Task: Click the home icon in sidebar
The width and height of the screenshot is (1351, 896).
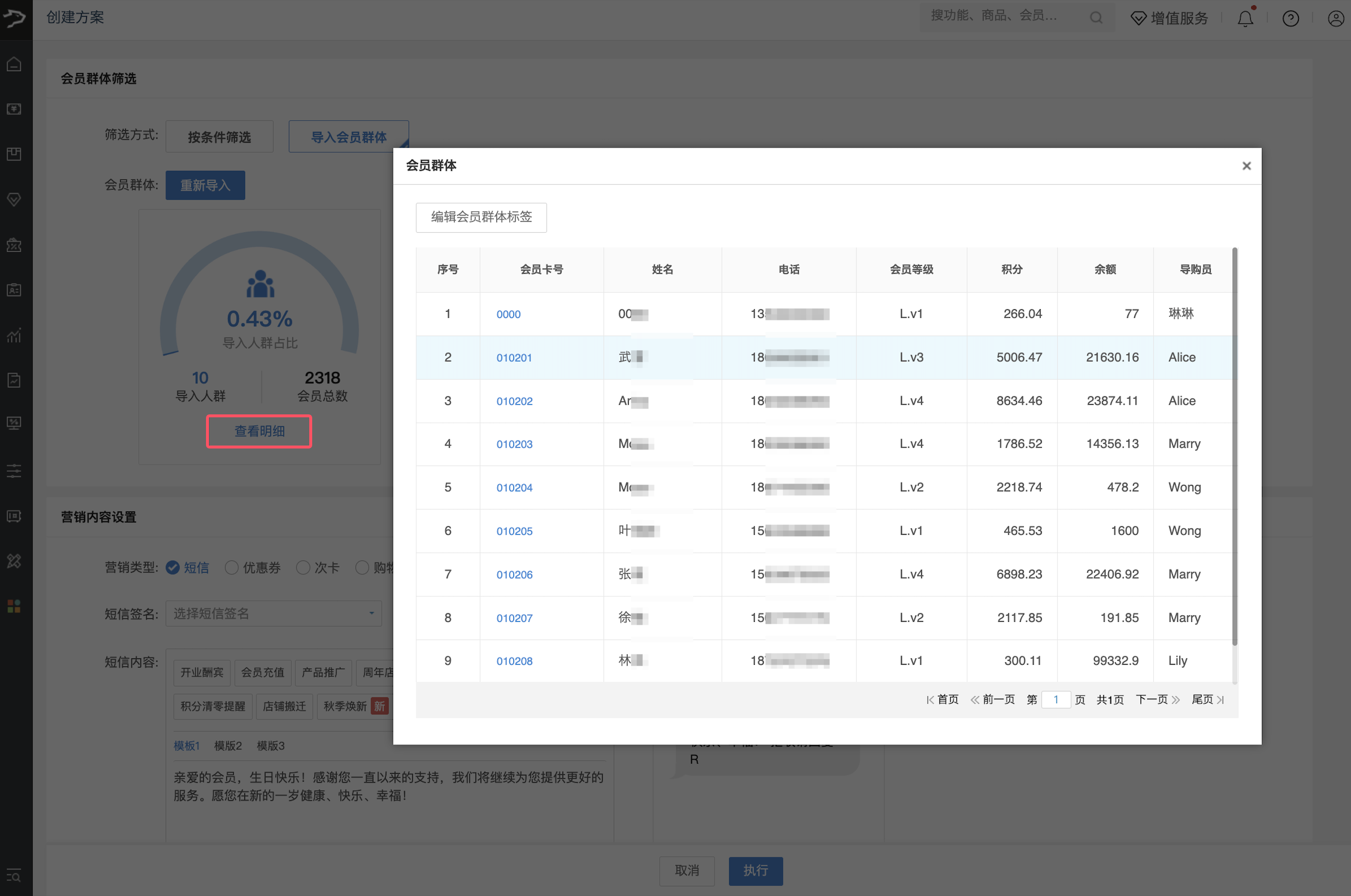Action: tap(14, 64)
